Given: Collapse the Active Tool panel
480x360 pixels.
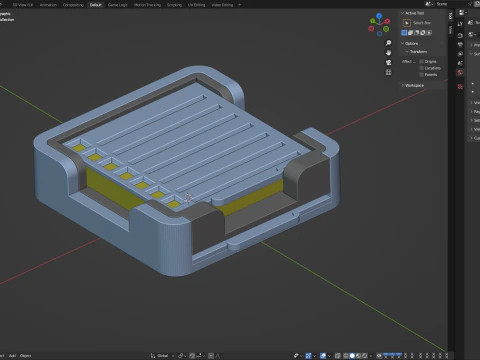Looking at the screenshot, I should tap(402, 13).
